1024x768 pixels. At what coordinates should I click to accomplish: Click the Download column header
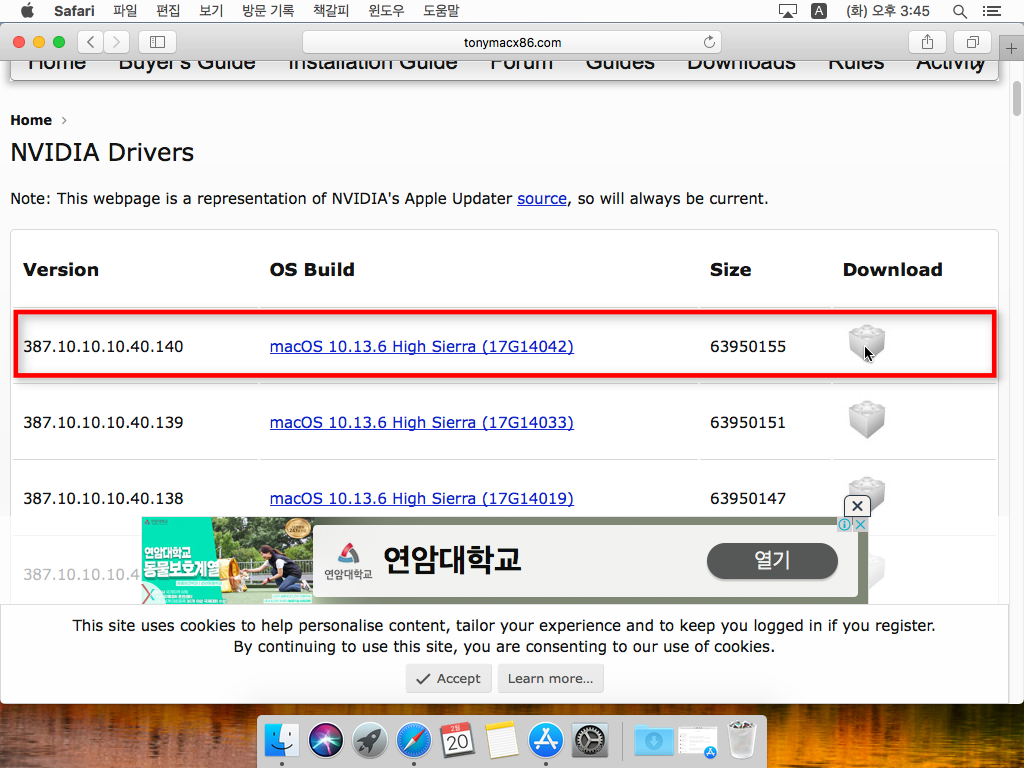point(892,270)
